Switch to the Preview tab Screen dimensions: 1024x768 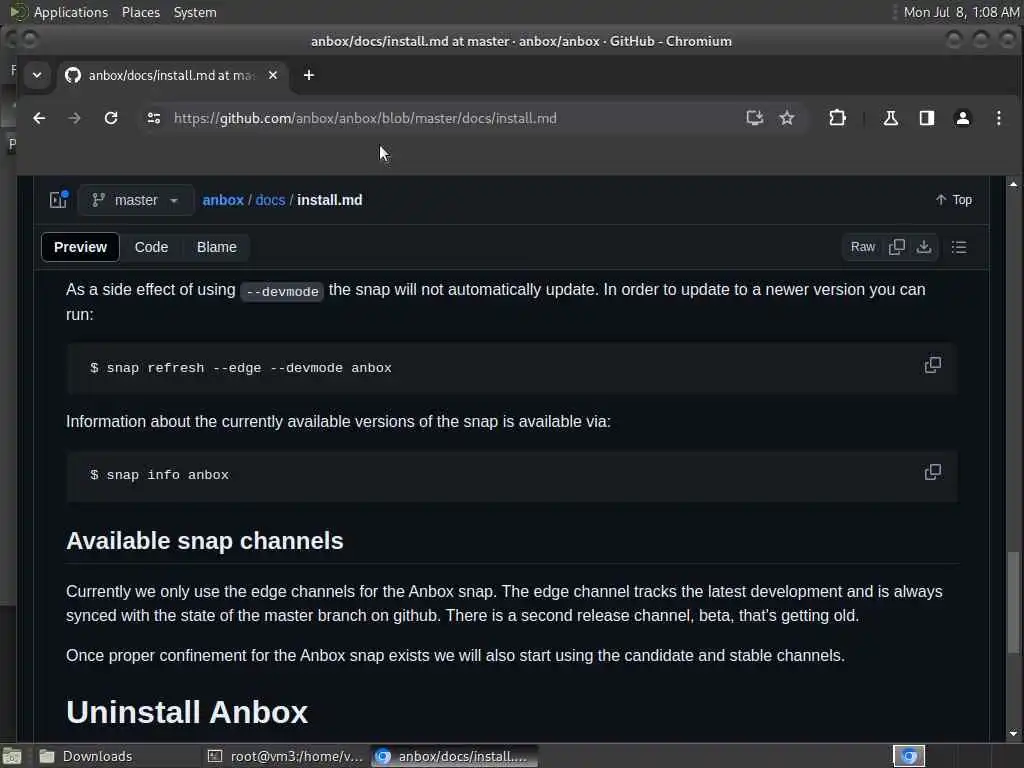coord(80,247)
